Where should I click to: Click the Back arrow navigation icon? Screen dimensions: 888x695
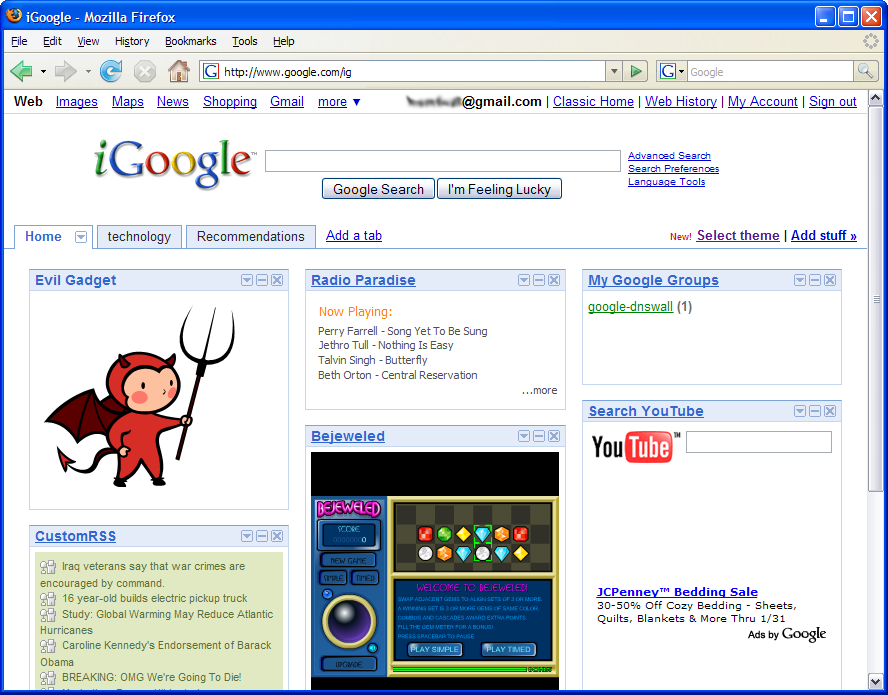[21, 71]
